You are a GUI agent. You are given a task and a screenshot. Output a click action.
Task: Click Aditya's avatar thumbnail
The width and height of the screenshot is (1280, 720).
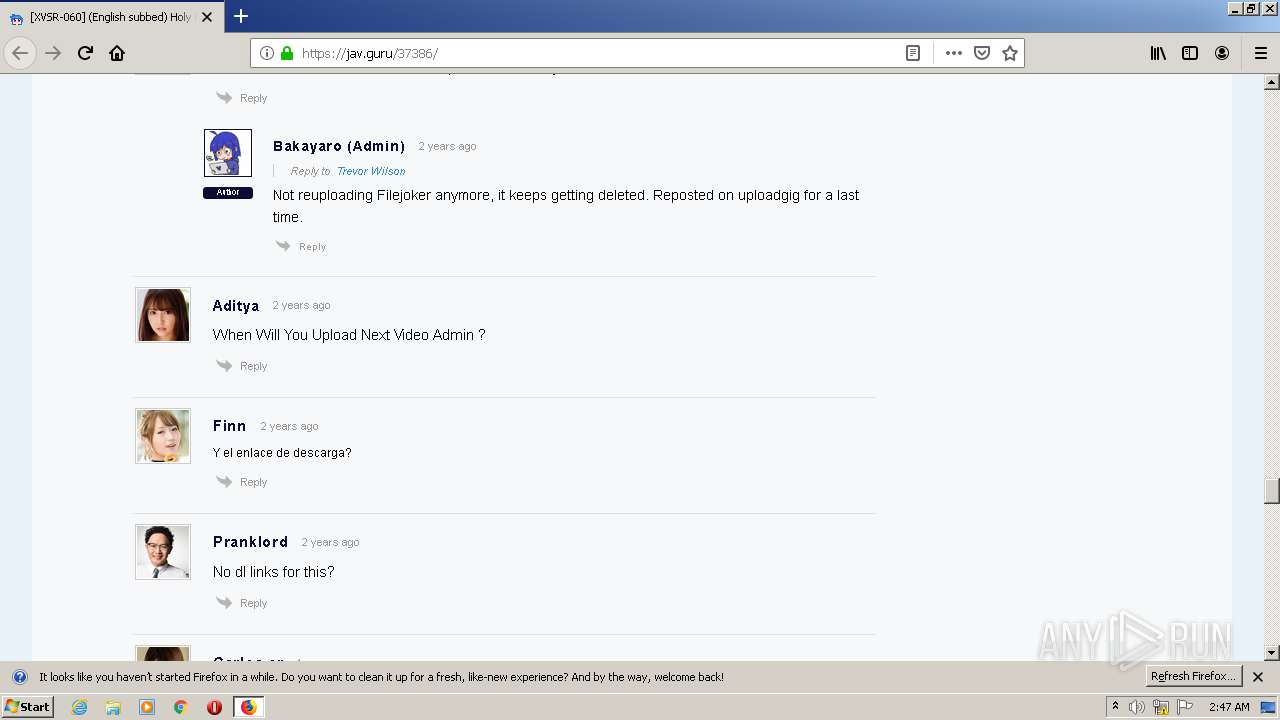coord(163,315)
